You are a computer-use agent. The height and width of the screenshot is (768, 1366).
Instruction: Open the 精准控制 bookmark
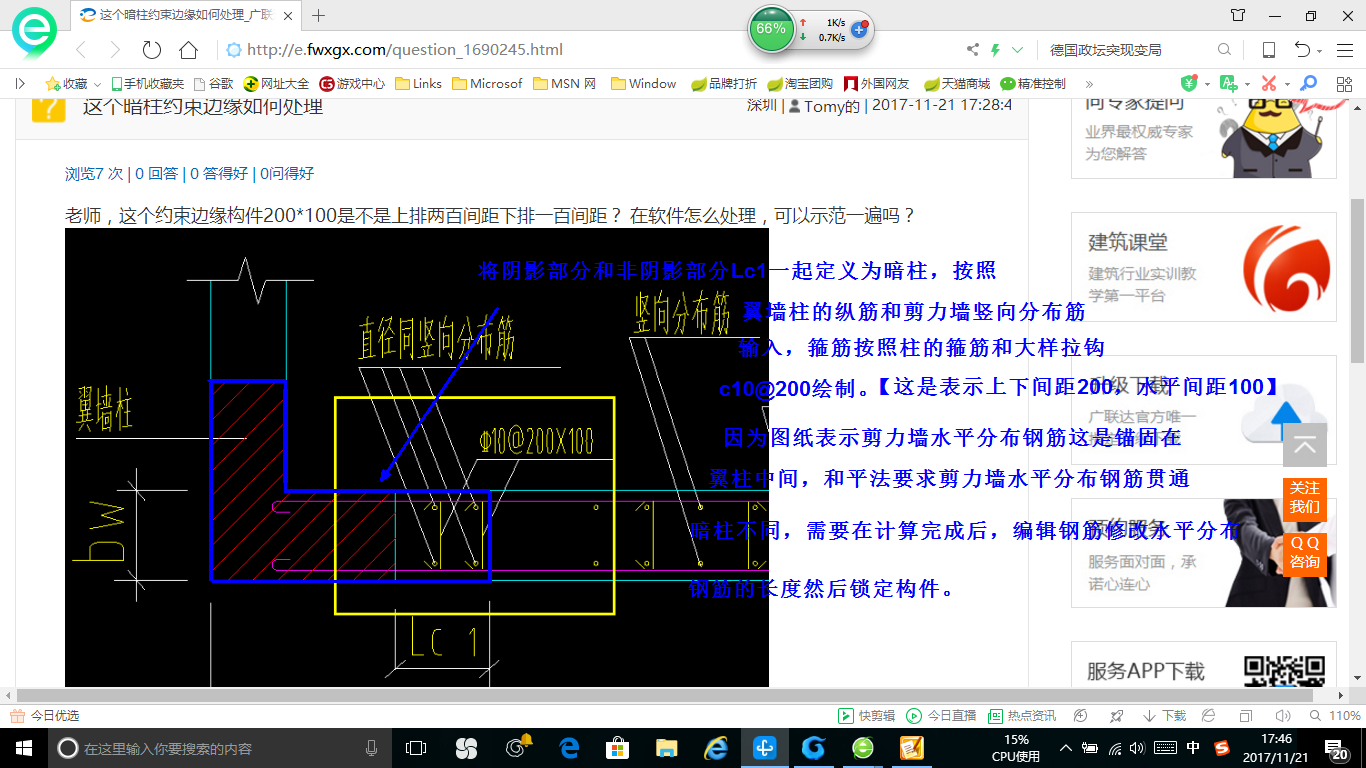coord(1033,84)
